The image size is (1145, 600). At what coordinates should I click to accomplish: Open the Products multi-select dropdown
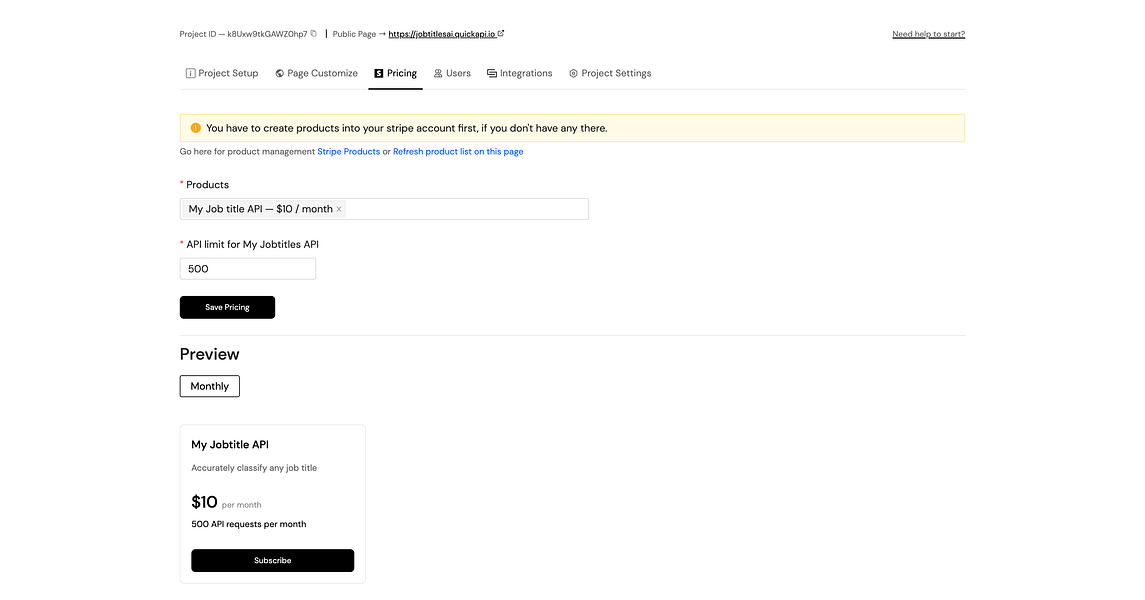click(x=465, y=209)
